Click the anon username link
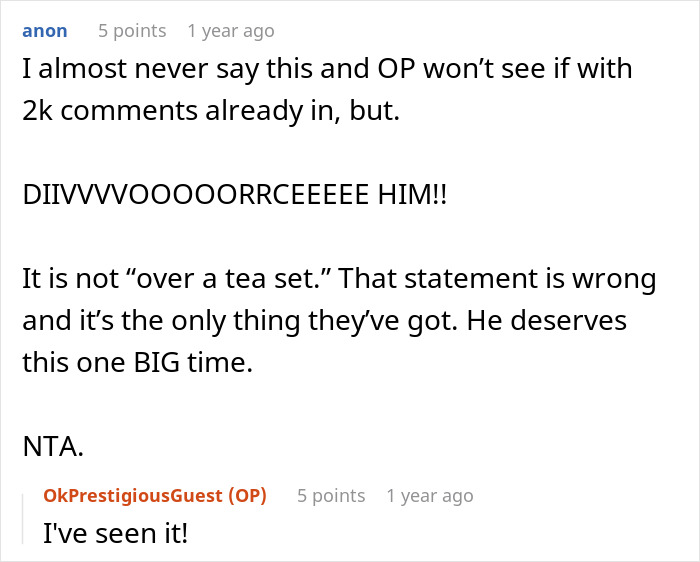 tap(44, 31)
